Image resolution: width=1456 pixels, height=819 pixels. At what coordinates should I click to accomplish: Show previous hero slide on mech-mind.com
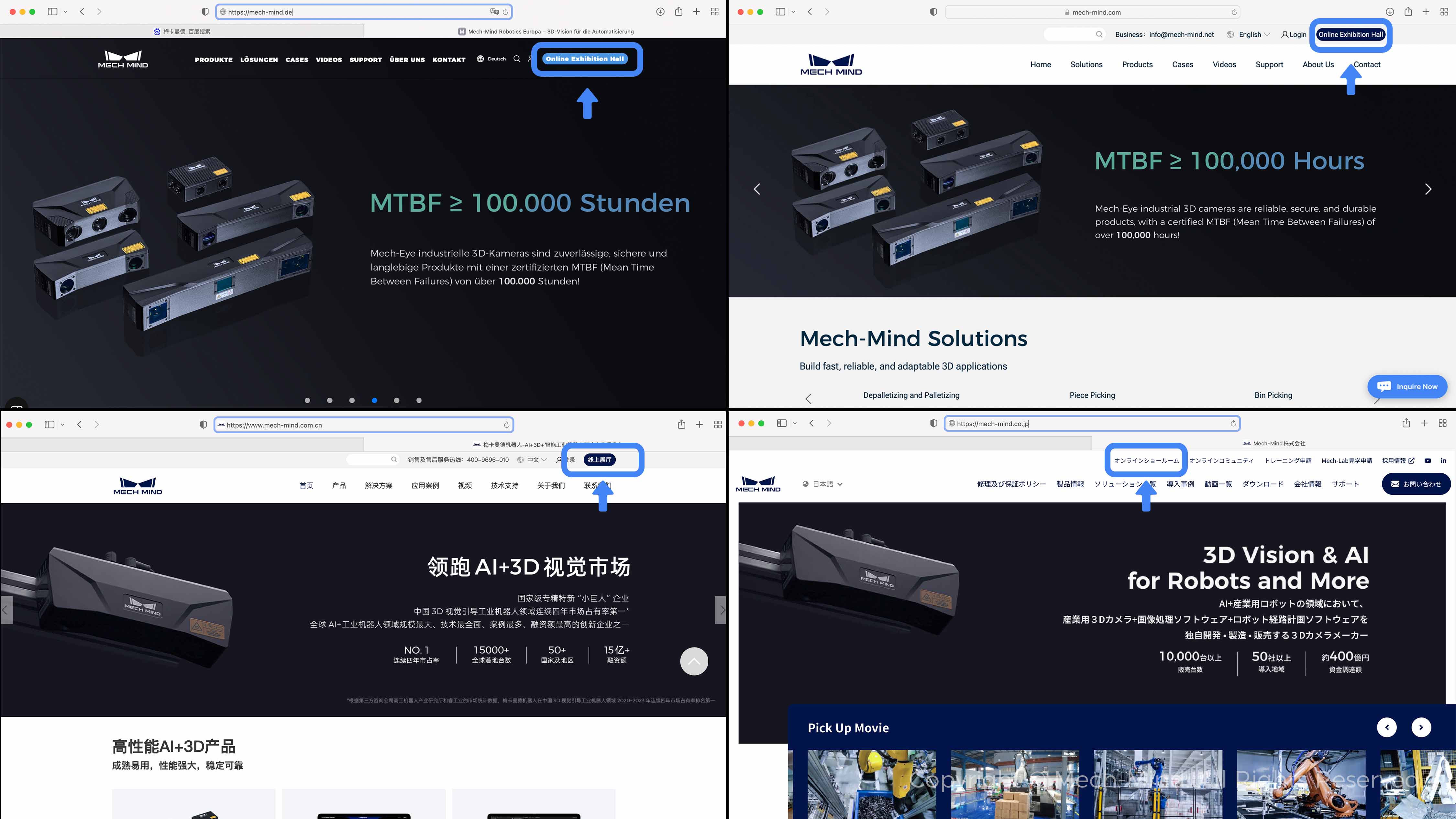757,189
